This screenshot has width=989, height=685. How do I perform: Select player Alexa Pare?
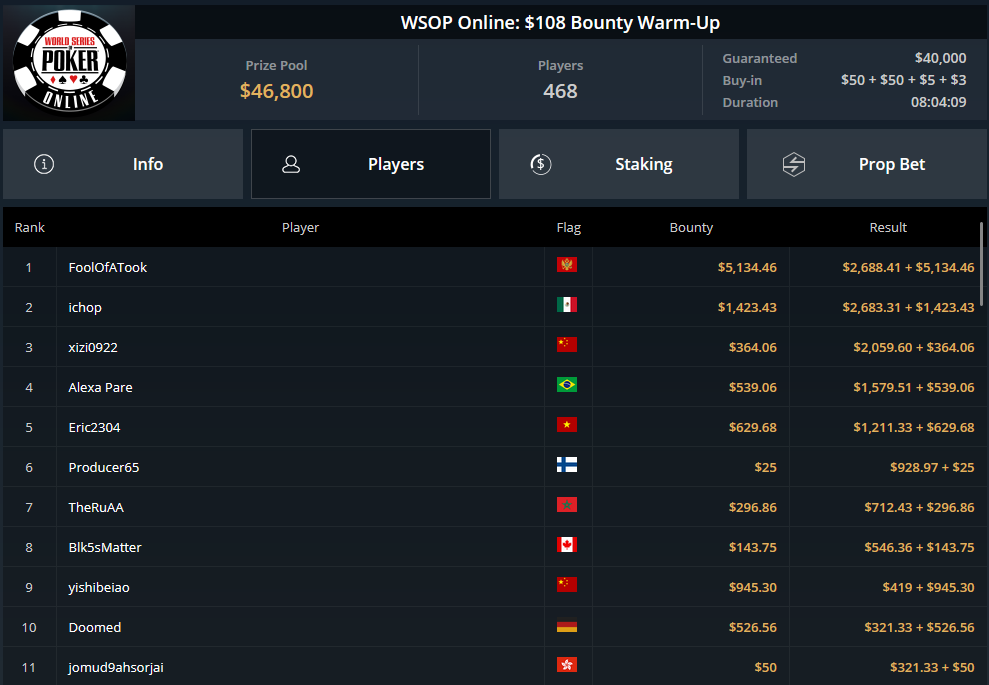[100, 387]
